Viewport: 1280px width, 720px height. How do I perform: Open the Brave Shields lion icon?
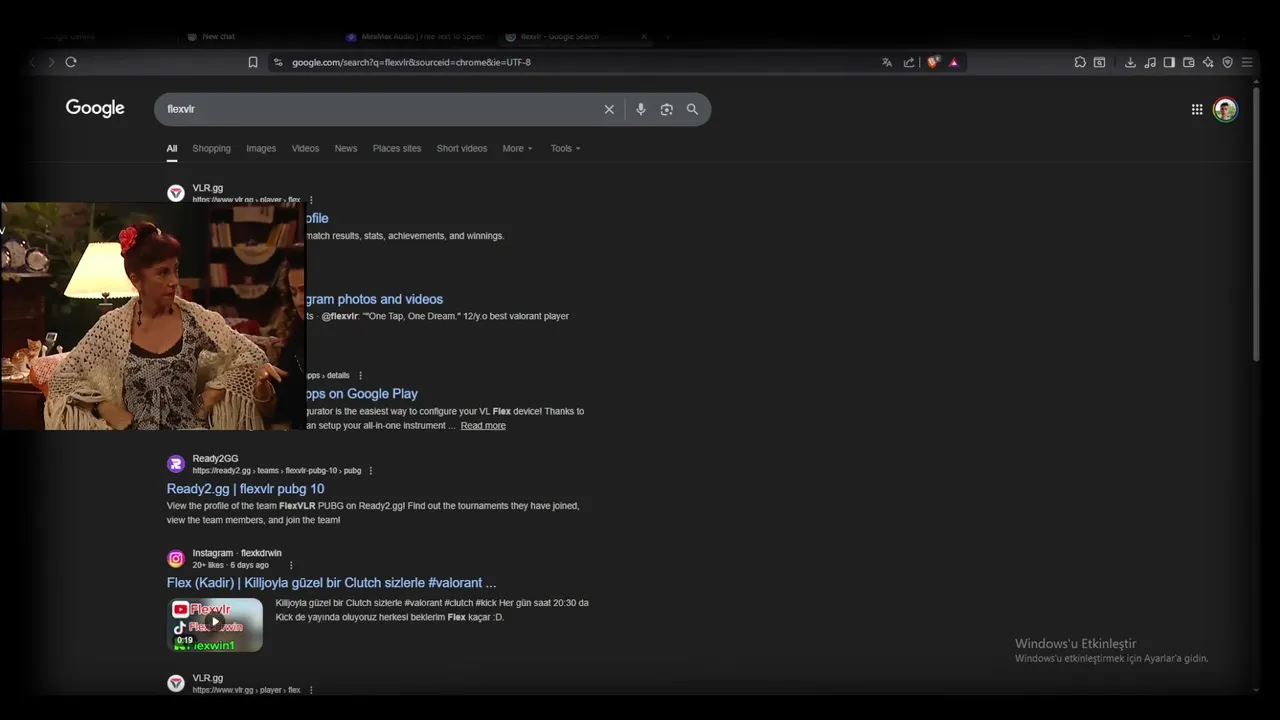(933, 62)
